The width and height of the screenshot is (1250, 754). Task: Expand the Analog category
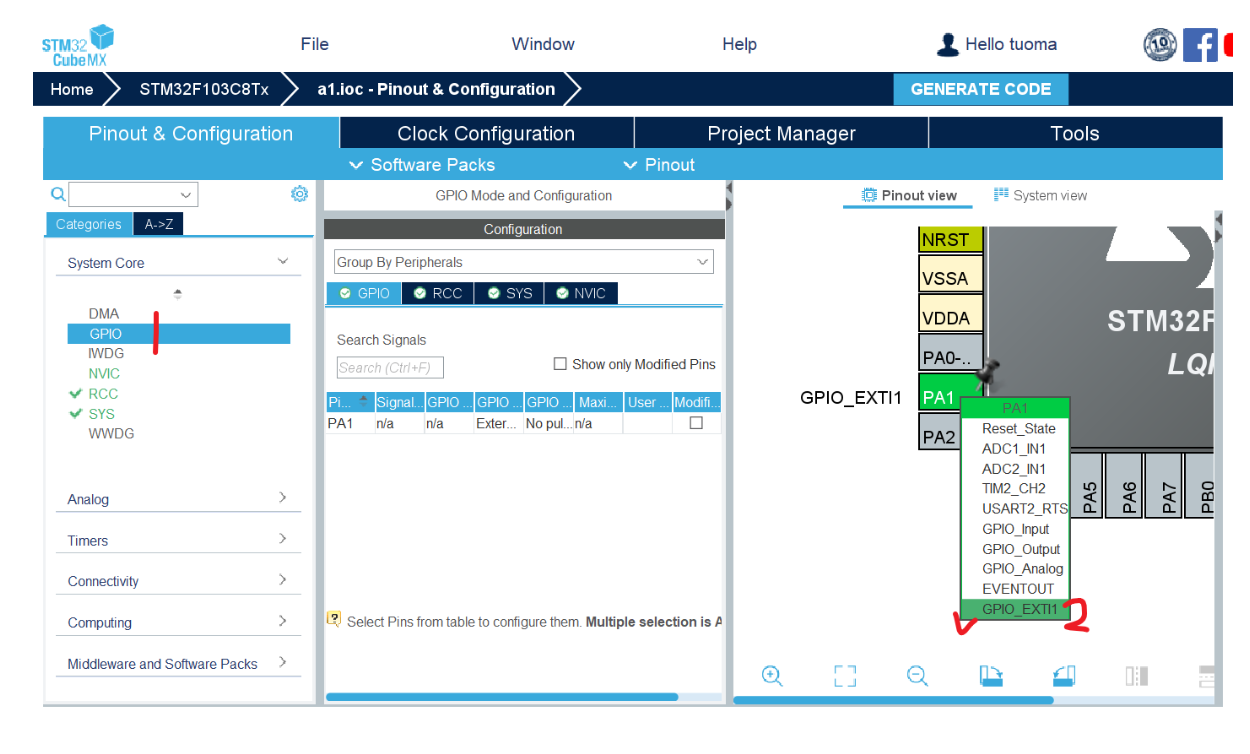point(283,497)
